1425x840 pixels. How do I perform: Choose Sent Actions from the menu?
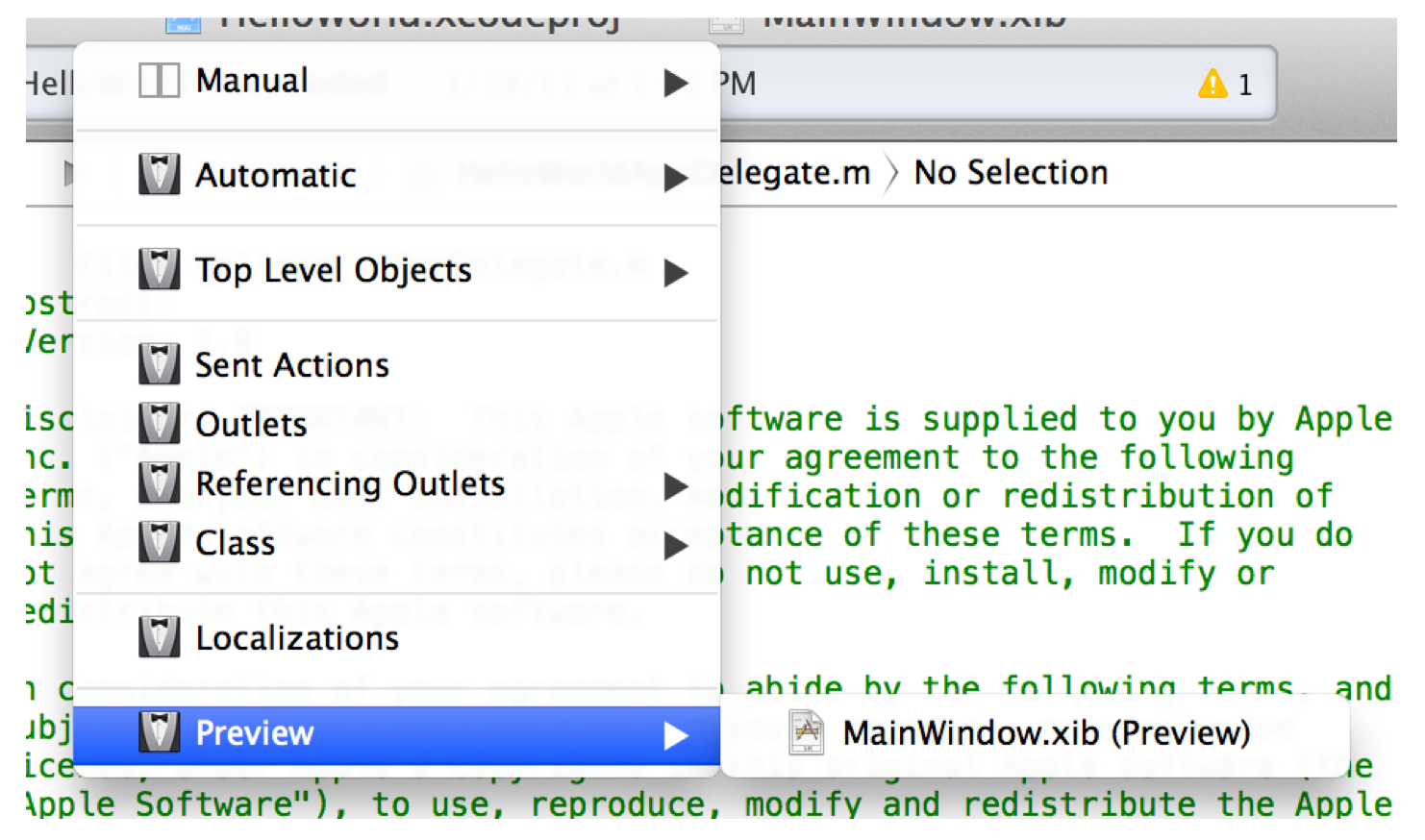[396, 365]
